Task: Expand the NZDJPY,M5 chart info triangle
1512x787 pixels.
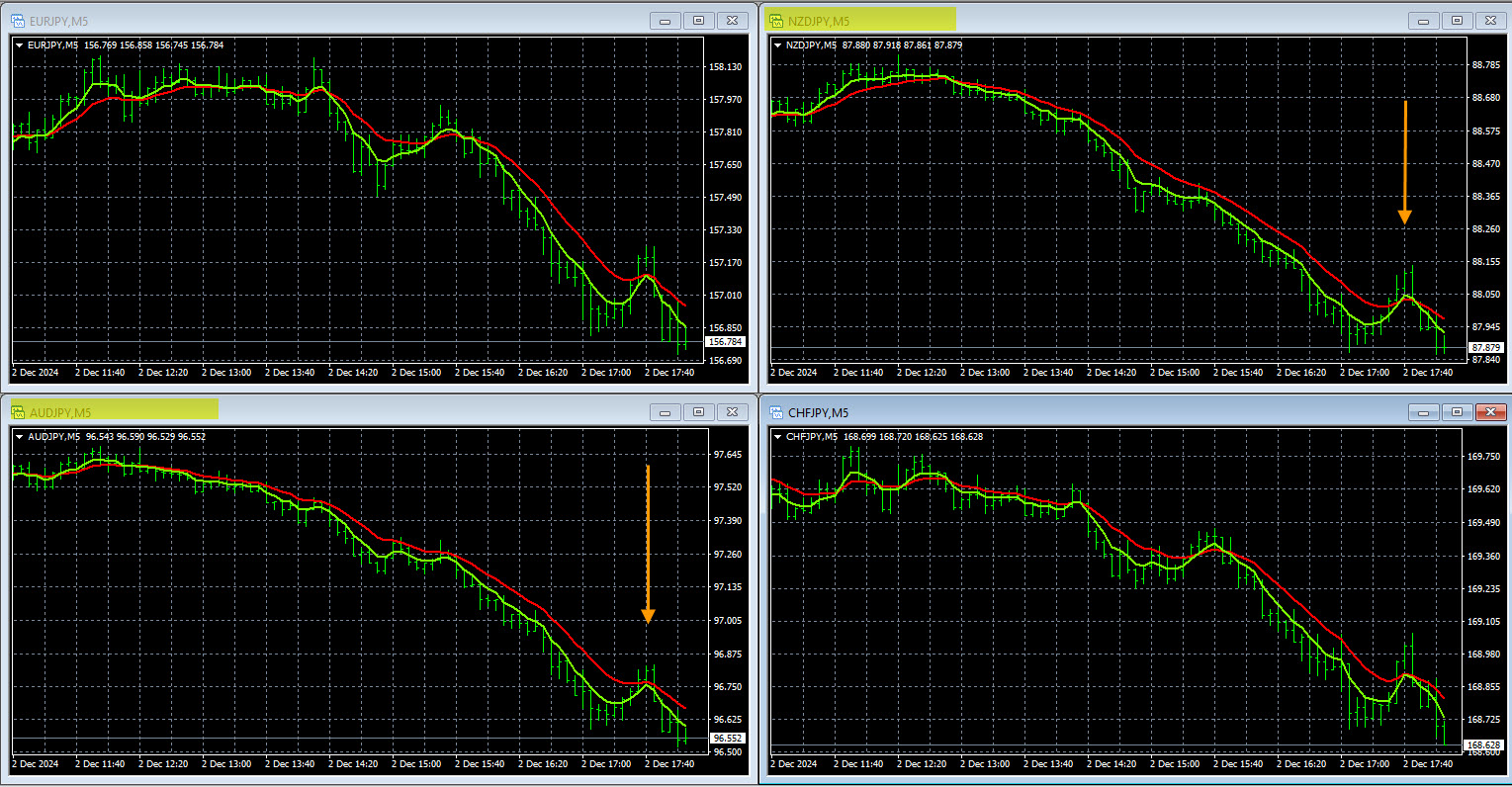Action: point(778,44)
